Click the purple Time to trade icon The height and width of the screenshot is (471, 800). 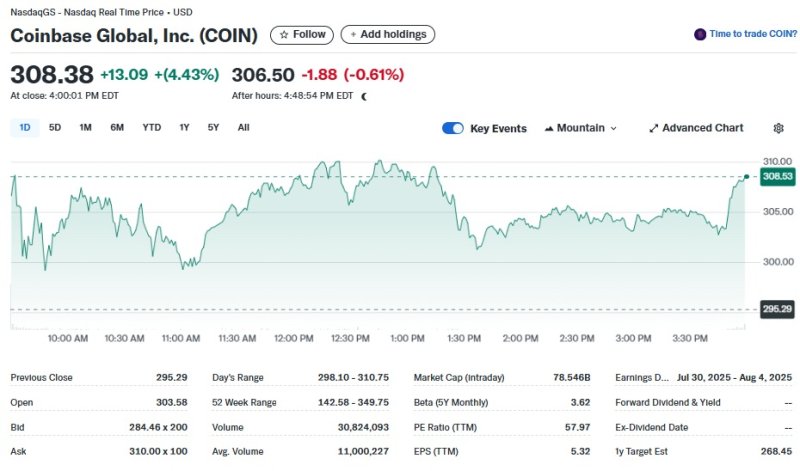coord(699,34)
